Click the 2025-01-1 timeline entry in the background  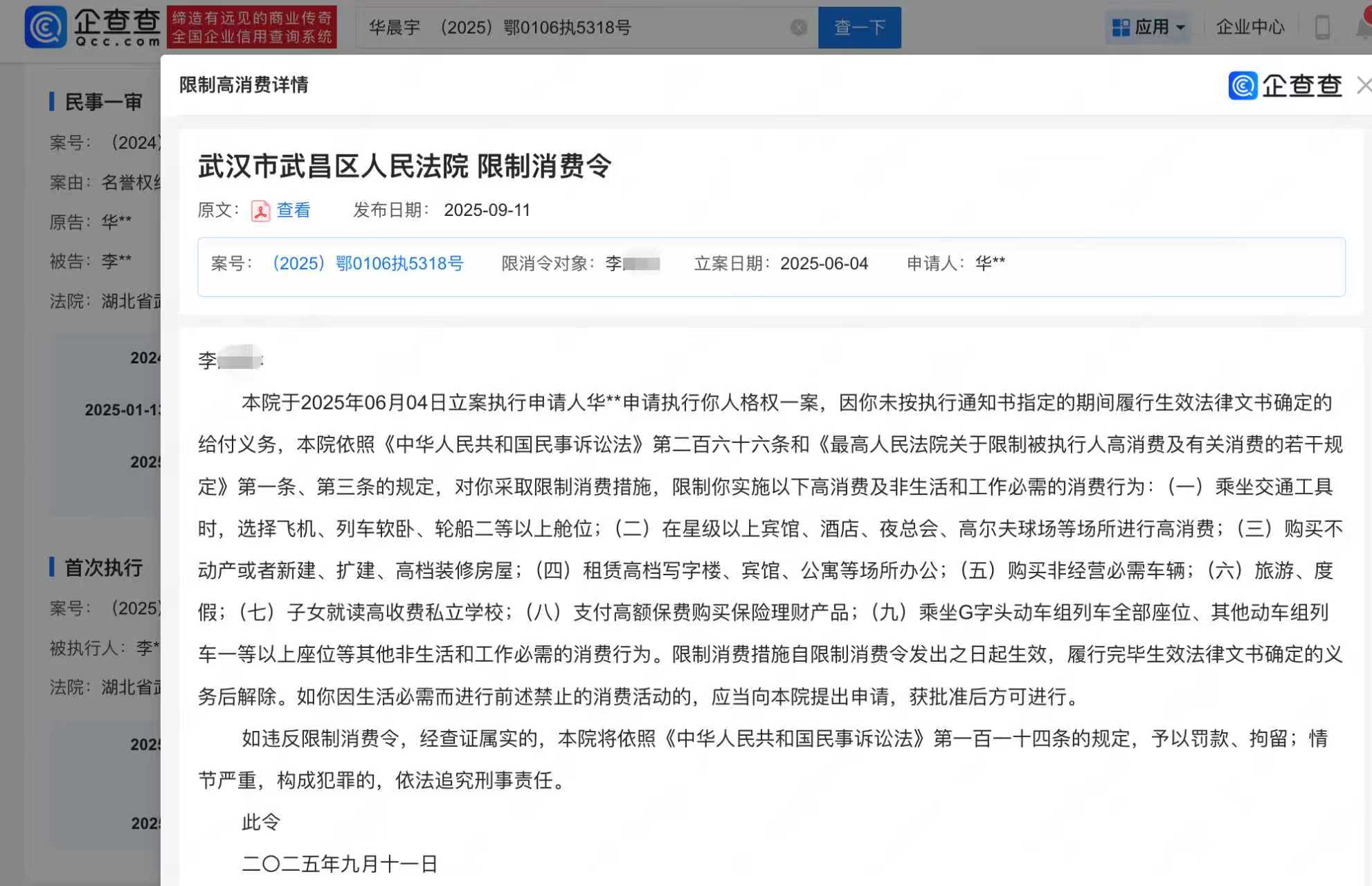point(122,410)
